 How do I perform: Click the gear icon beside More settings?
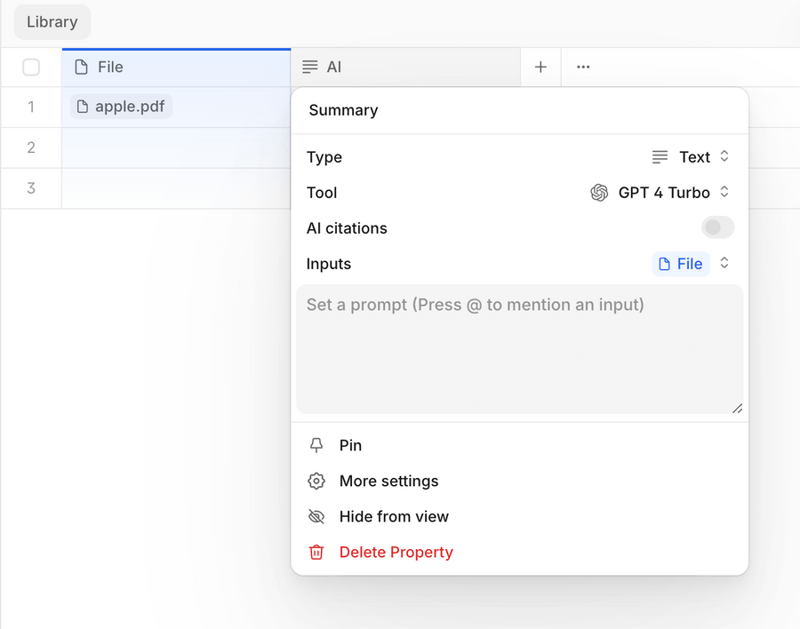[316, 481]
